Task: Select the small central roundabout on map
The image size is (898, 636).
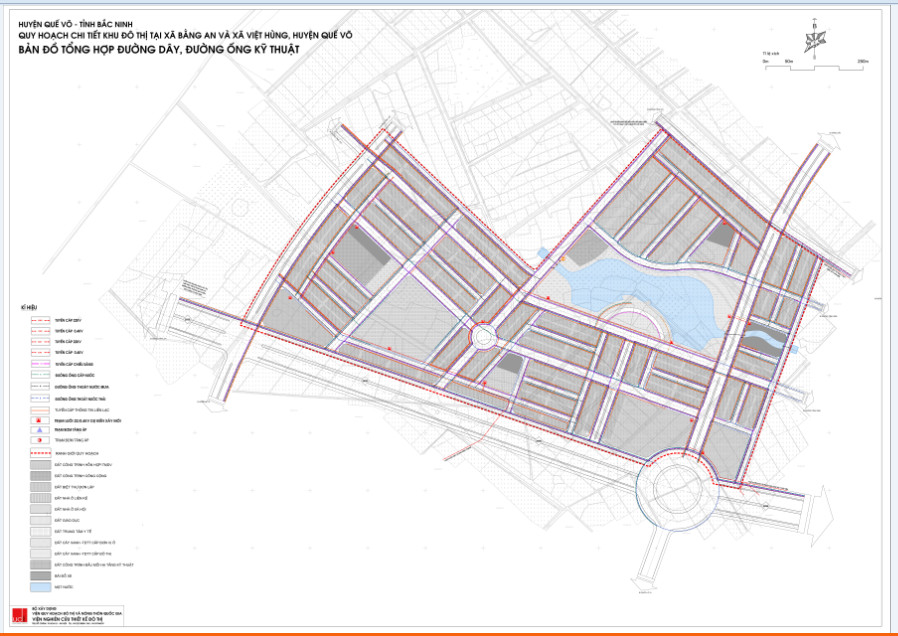Action: point(486,337)
